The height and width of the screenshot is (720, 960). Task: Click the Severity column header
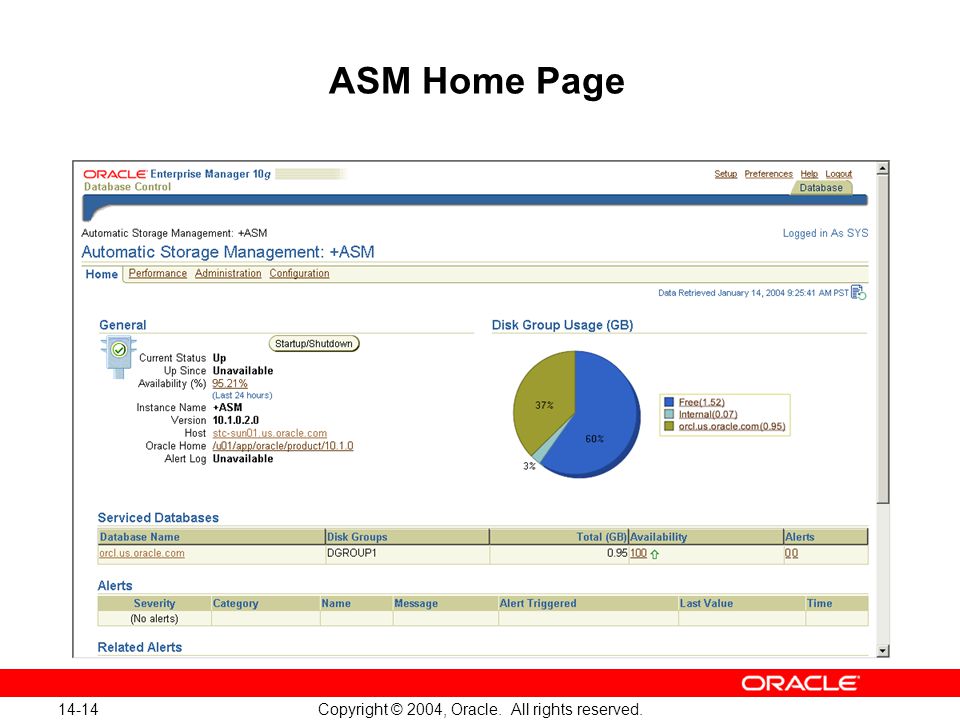pyautogui.click(x=154, y=604)
